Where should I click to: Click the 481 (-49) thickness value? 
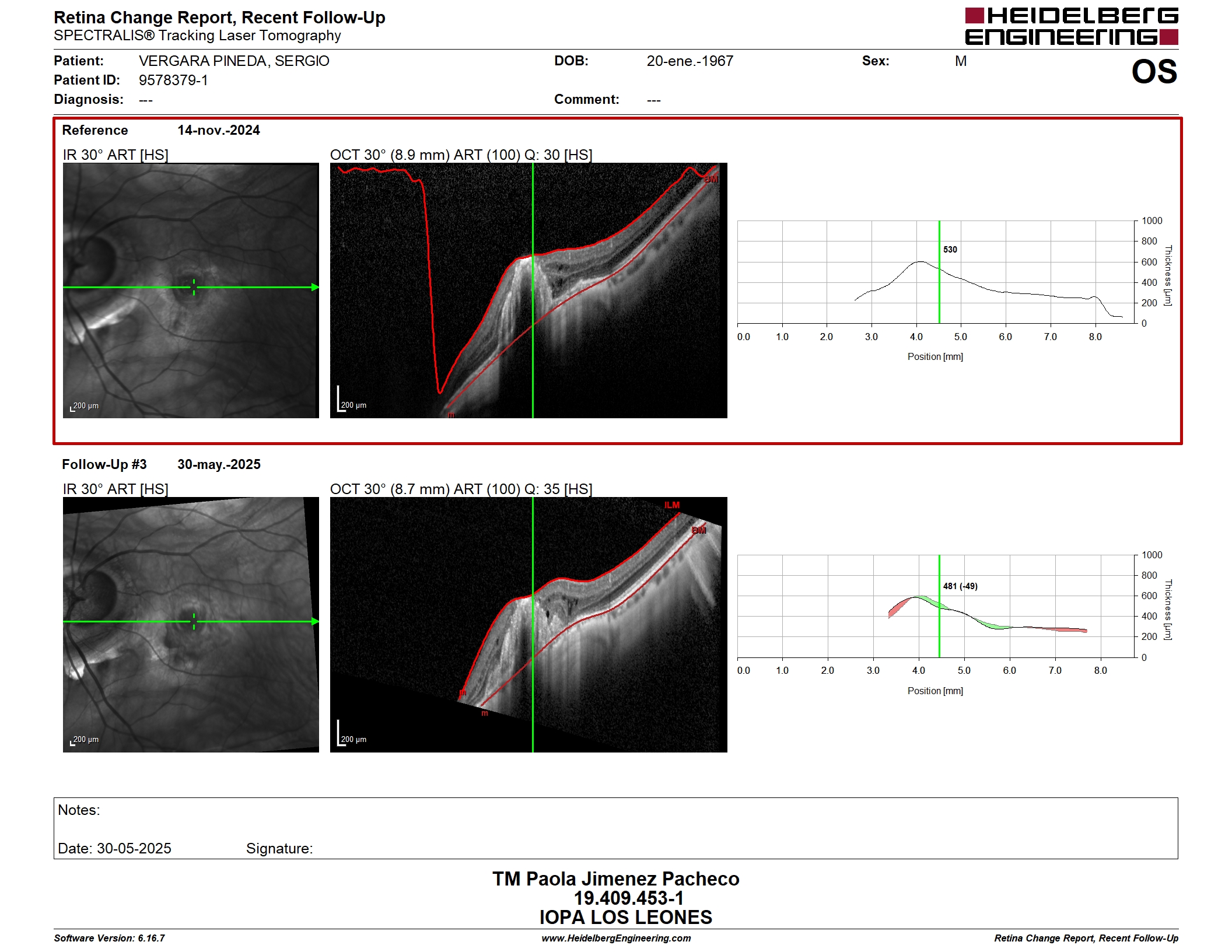[960, 586]
